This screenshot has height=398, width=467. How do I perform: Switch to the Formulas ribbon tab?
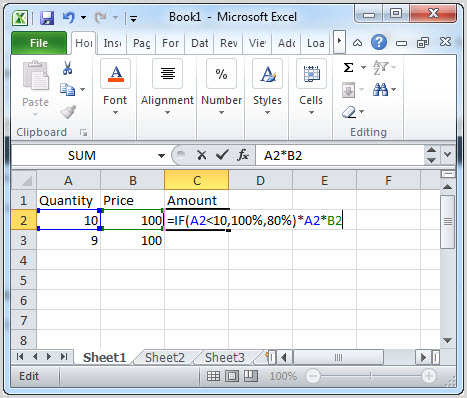[x=170, y=43]
